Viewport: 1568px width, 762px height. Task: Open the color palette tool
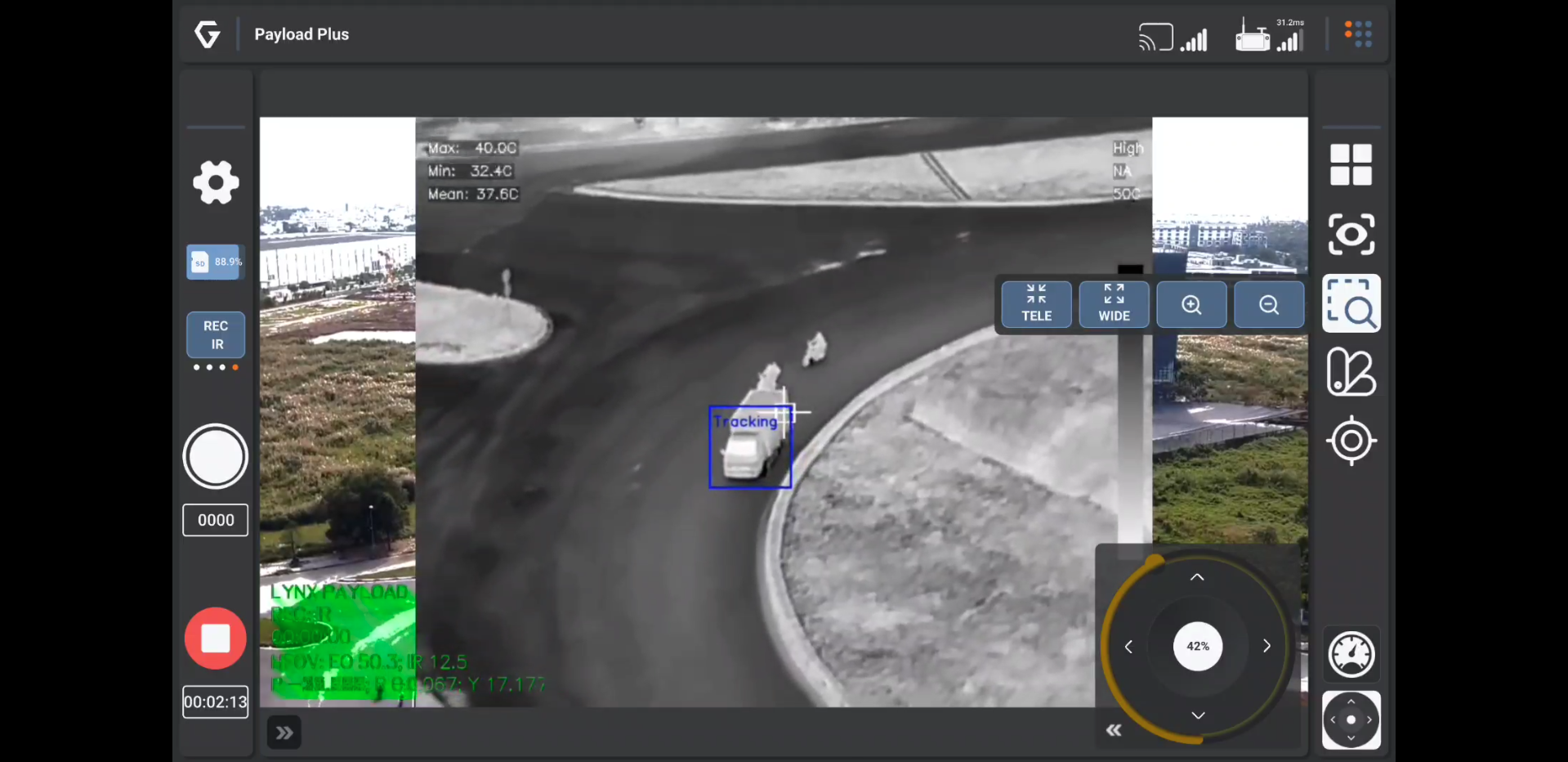coord(1351,373)
